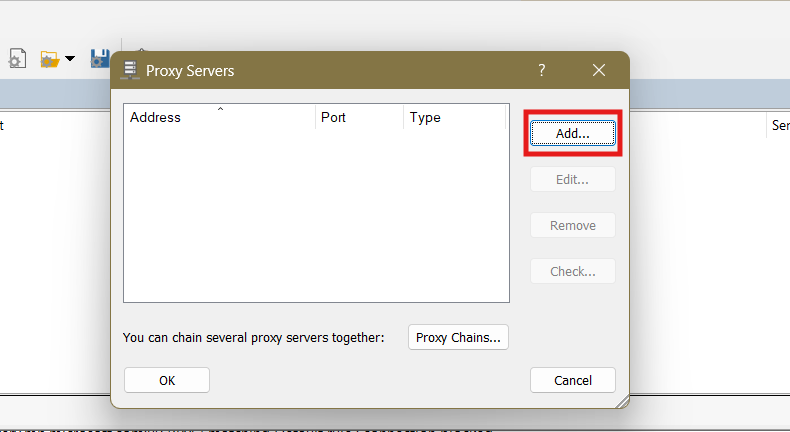Click the Proxy Servers title bar text
Viewport: 790px width, 432px height.
[x=190, y=71]
